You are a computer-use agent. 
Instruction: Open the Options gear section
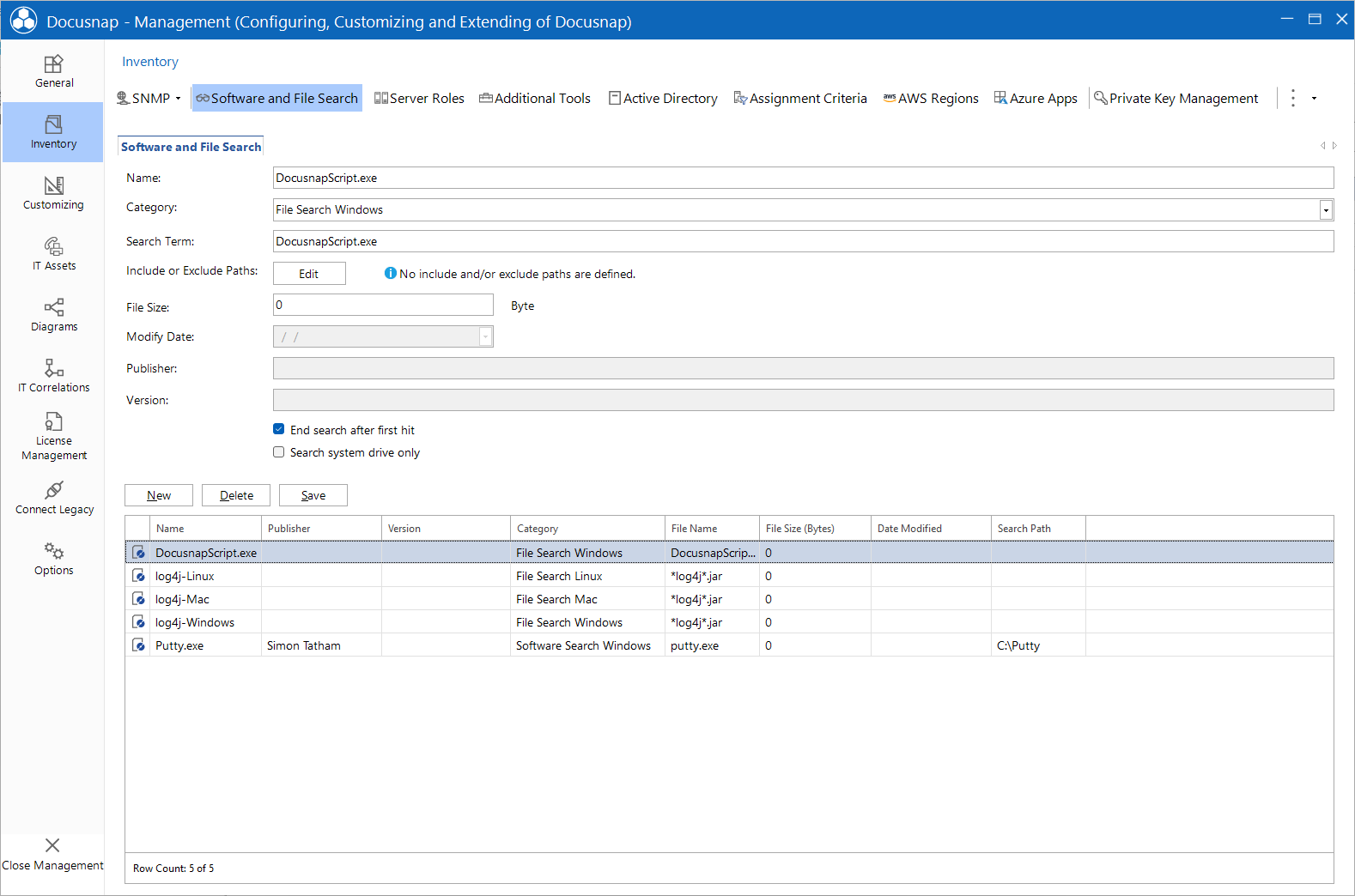click(53, 559)
